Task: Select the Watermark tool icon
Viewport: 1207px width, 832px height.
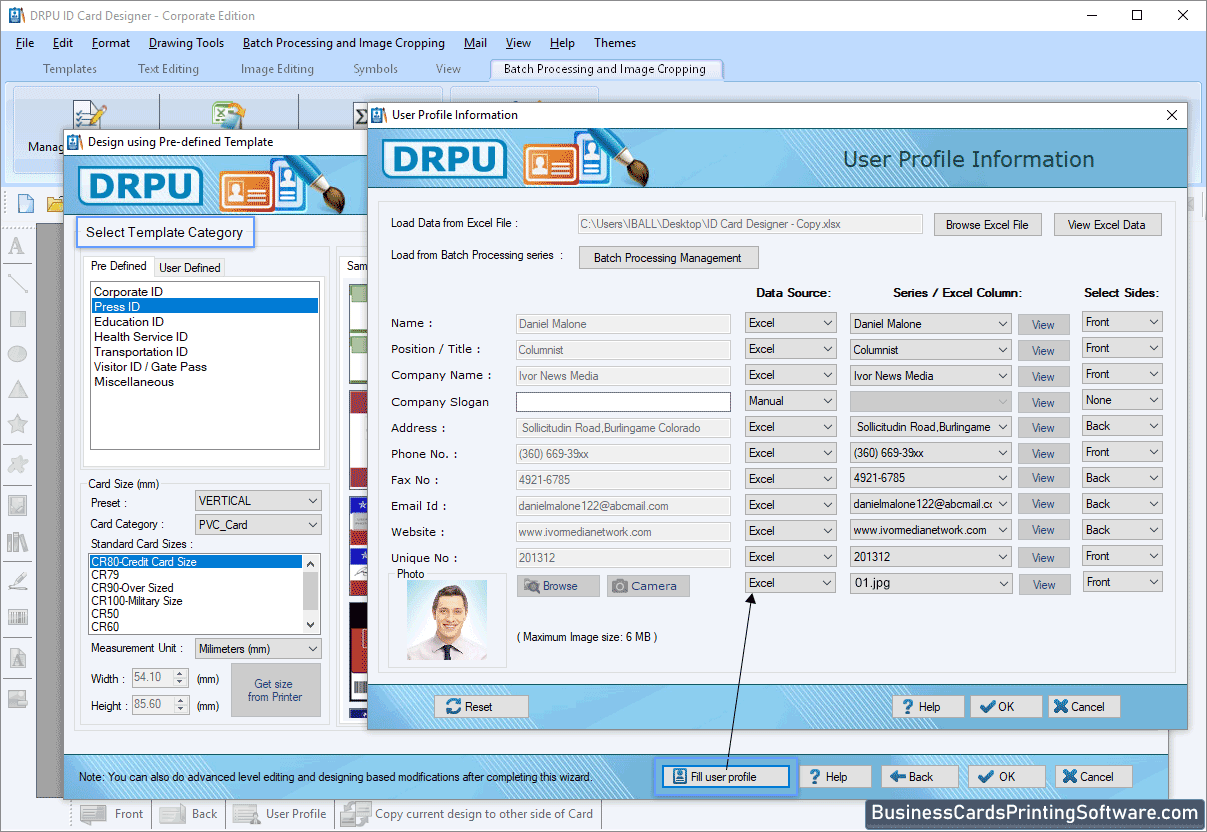Action: (17, 659)
